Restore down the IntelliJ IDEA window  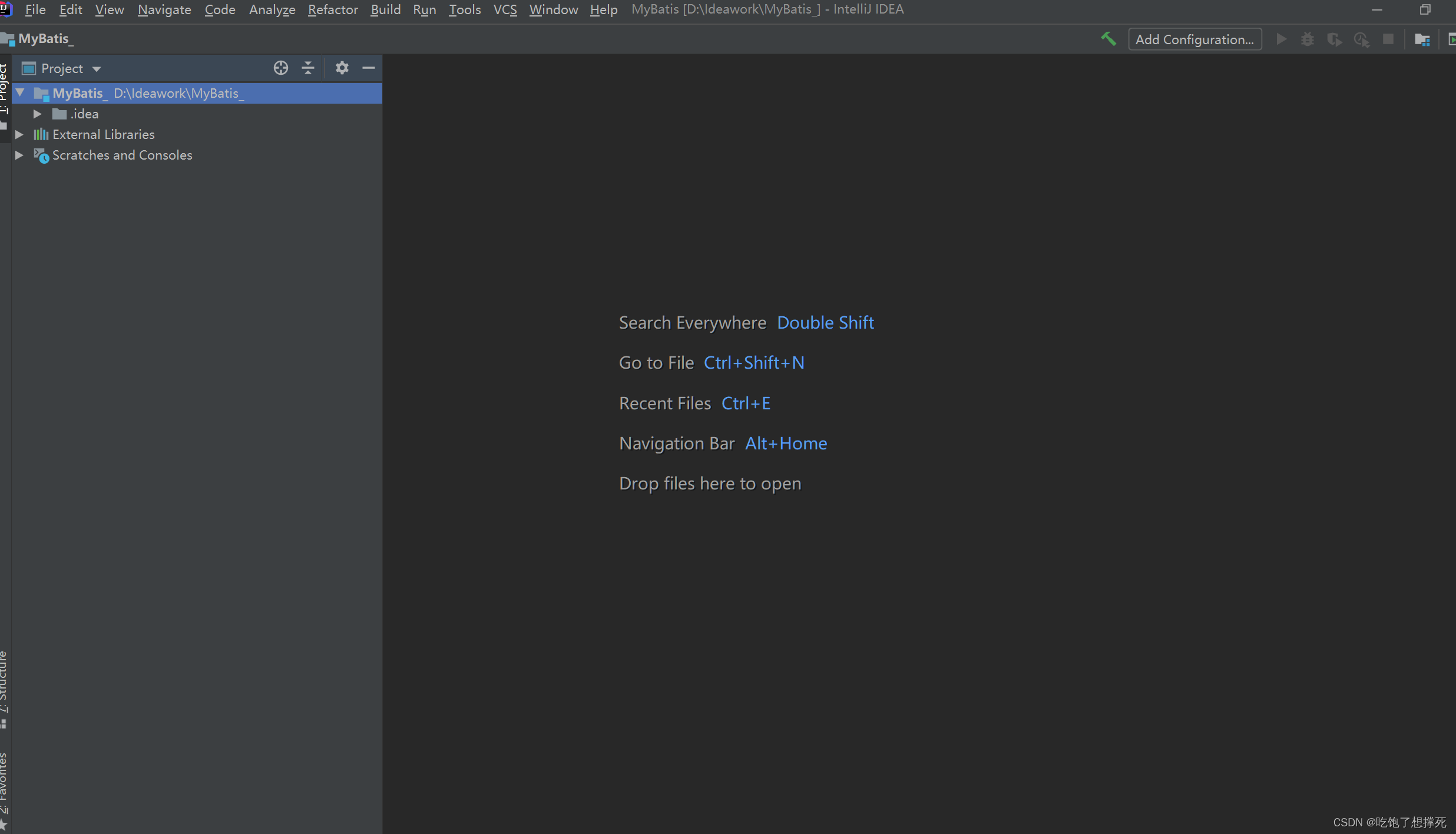click(1425, 9)
